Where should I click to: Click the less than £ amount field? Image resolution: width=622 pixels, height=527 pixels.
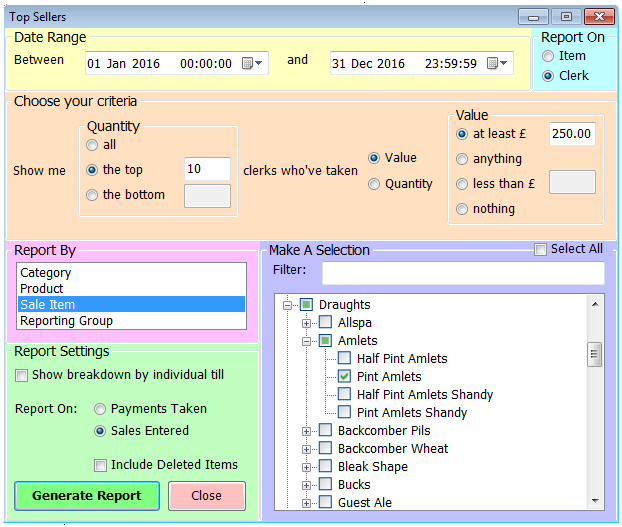(x=572, y=182)
